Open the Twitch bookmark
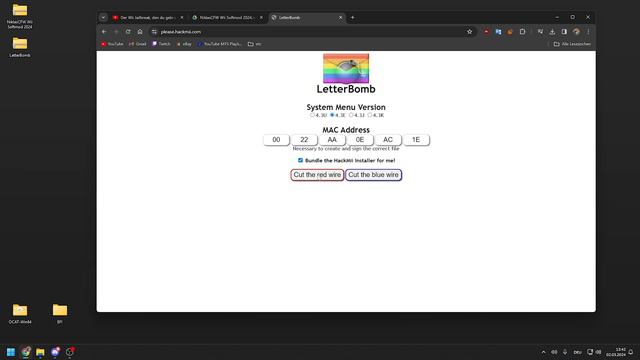The height and width of the screenshot is (360, 640). pyautogui.click(x=161, y=44)
